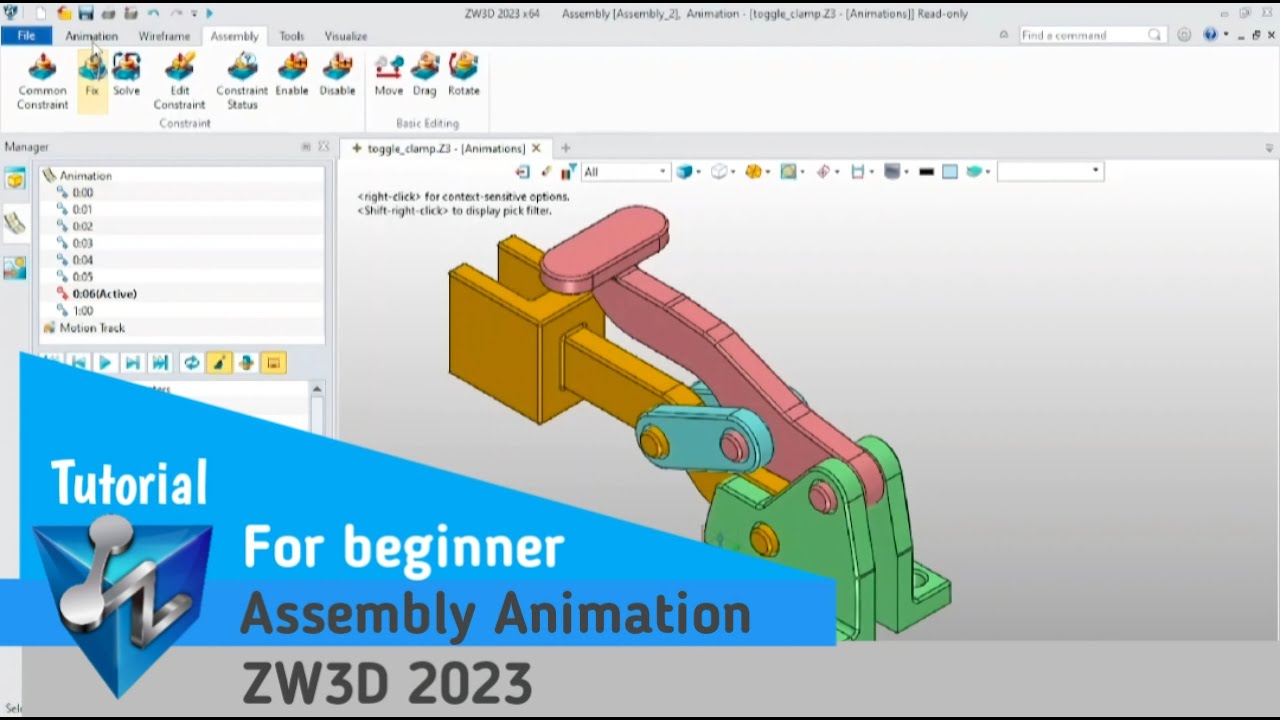The width and height of the screenshot is (1280, 720).
Task: Close the Manager panel
Action: [x=323, y=147]
